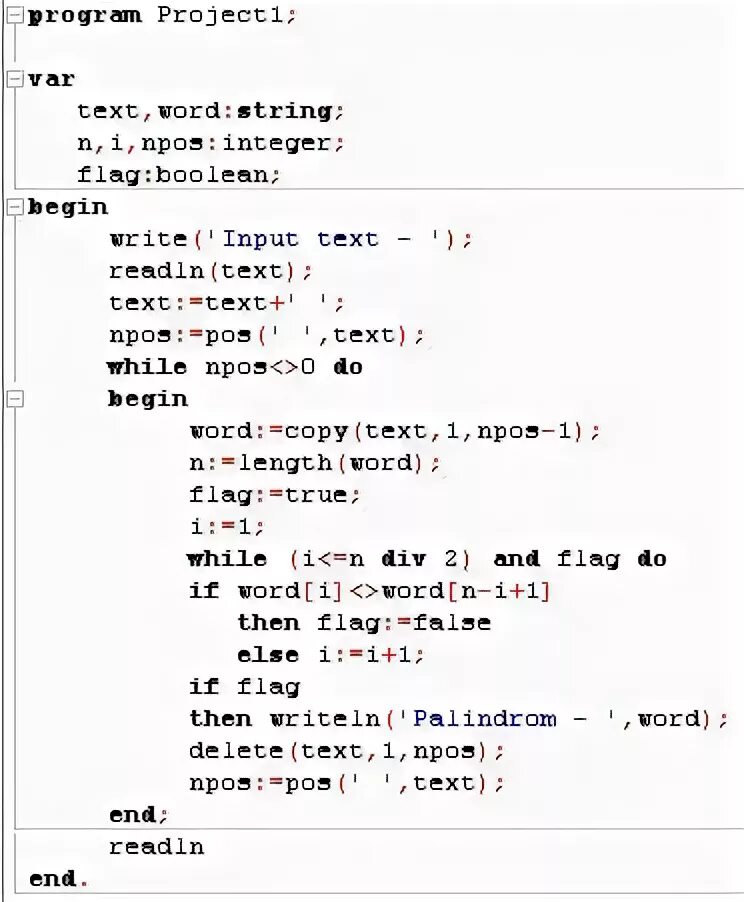Click the 'n:=length(word);' line
Screen dimensions: 744x902
click(315, 463)
